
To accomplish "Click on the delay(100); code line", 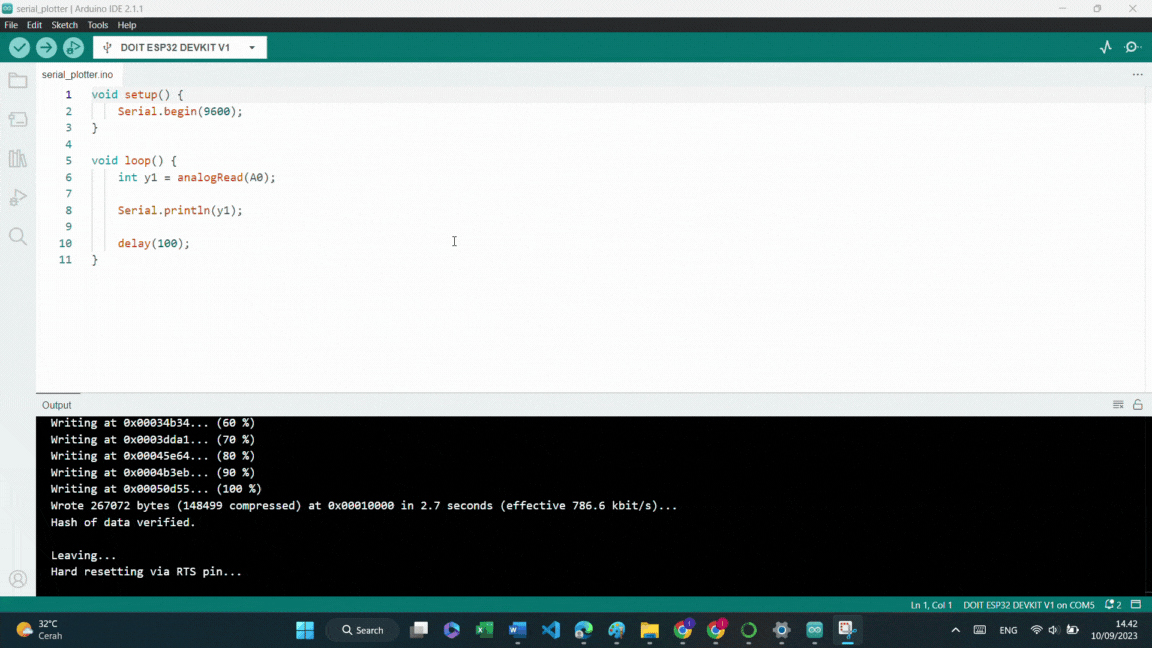I will pos(154,243).
